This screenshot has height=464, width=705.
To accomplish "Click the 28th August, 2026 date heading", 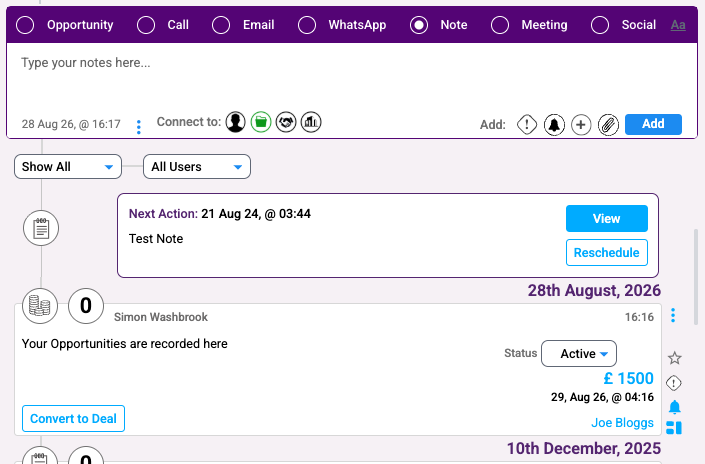I will pyautogui.click(x=594, y=290).
